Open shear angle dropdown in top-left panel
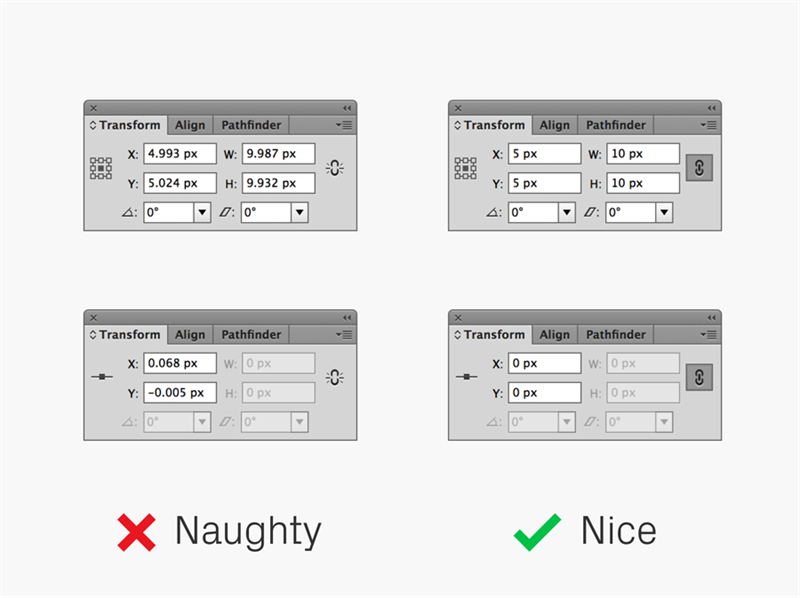 click(299, 212)
